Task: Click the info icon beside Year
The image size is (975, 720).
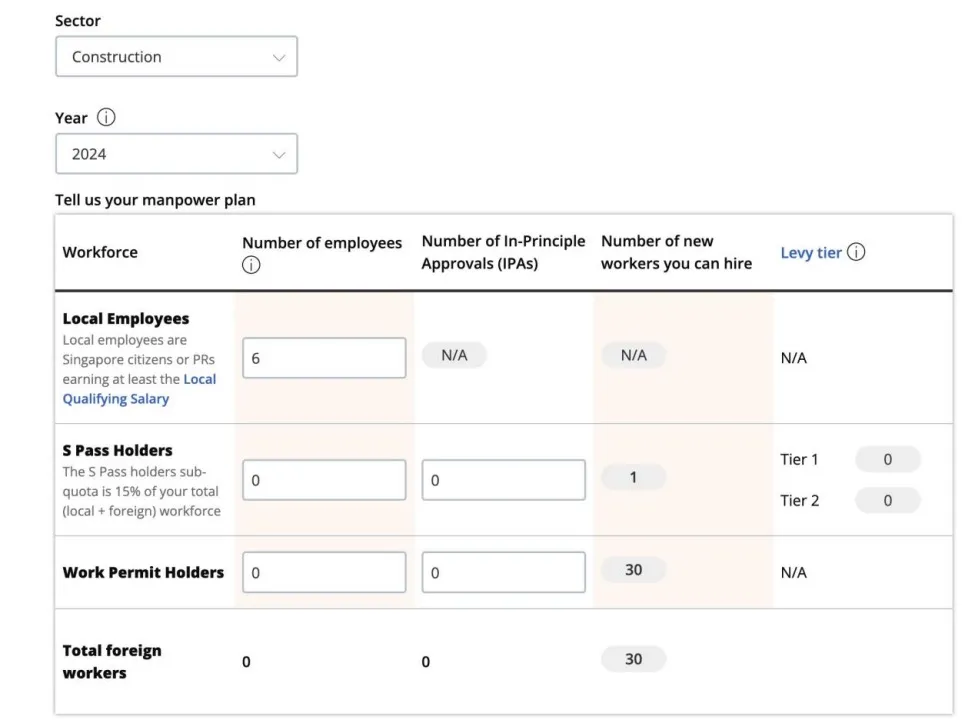Action: [x=106, y=117]
